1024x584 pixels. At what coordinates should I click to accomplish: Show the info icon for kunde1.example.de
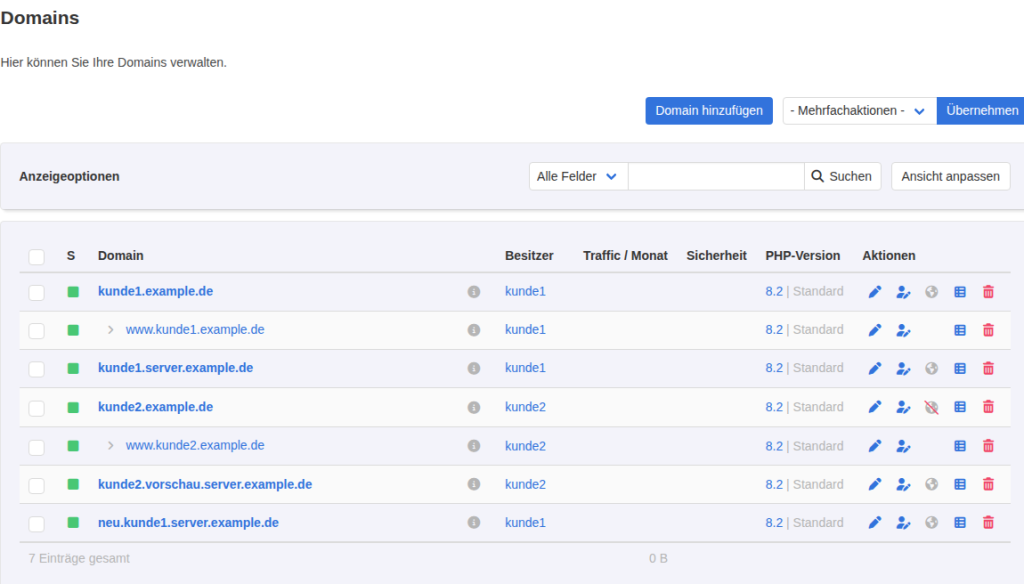[x=473, y=292]
